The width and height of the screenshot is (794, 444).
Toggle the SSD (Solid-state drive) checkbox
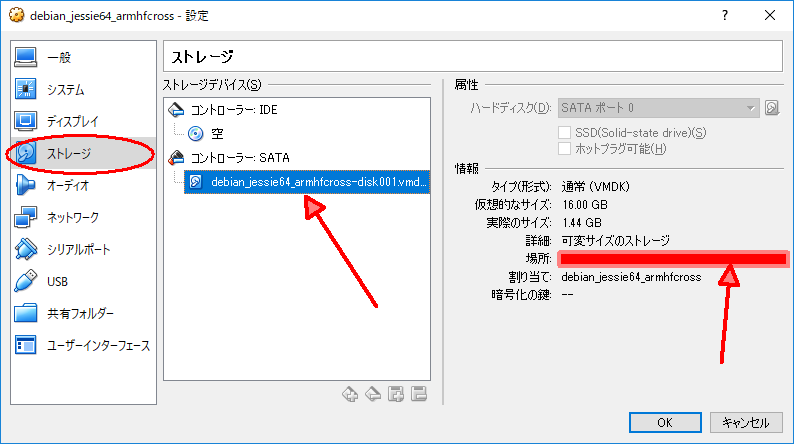coord(565,133)
